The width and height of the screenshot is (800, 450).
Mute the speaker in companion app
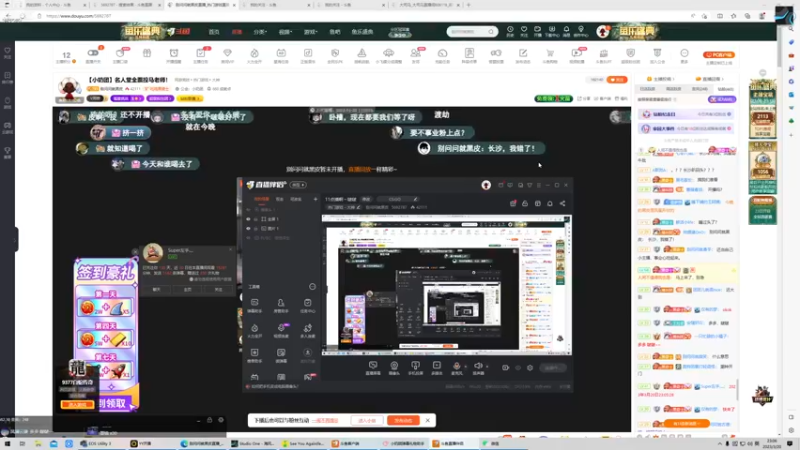pos(478,366)
